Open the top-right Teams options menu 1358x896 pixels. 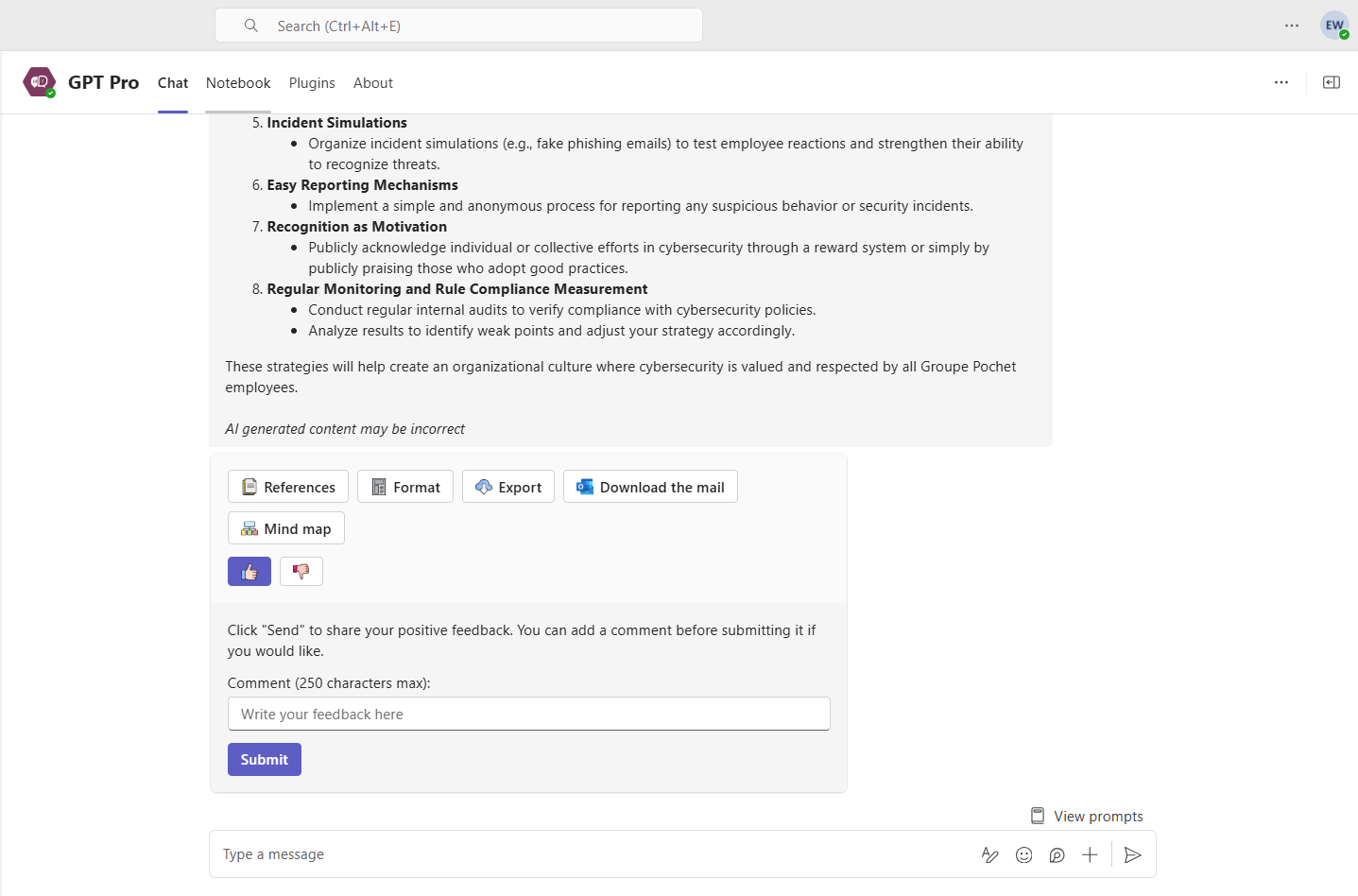(1291, 26)
